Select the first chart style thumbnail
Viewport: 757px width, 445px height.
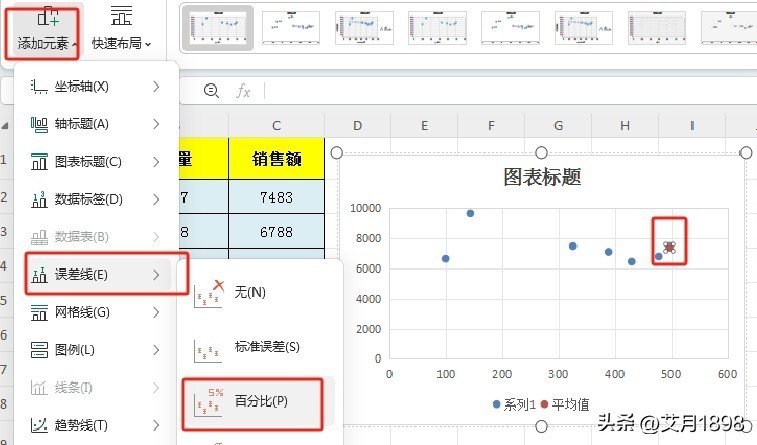point(217,28)
